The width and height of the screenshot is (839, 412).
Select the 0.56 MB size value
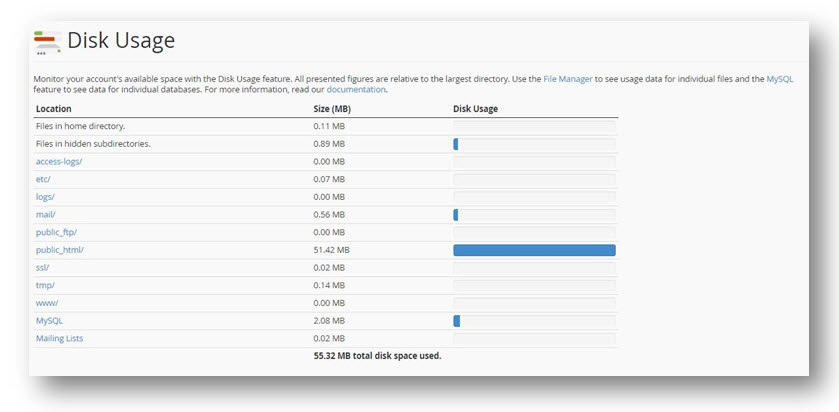click(x=329, y=215)
